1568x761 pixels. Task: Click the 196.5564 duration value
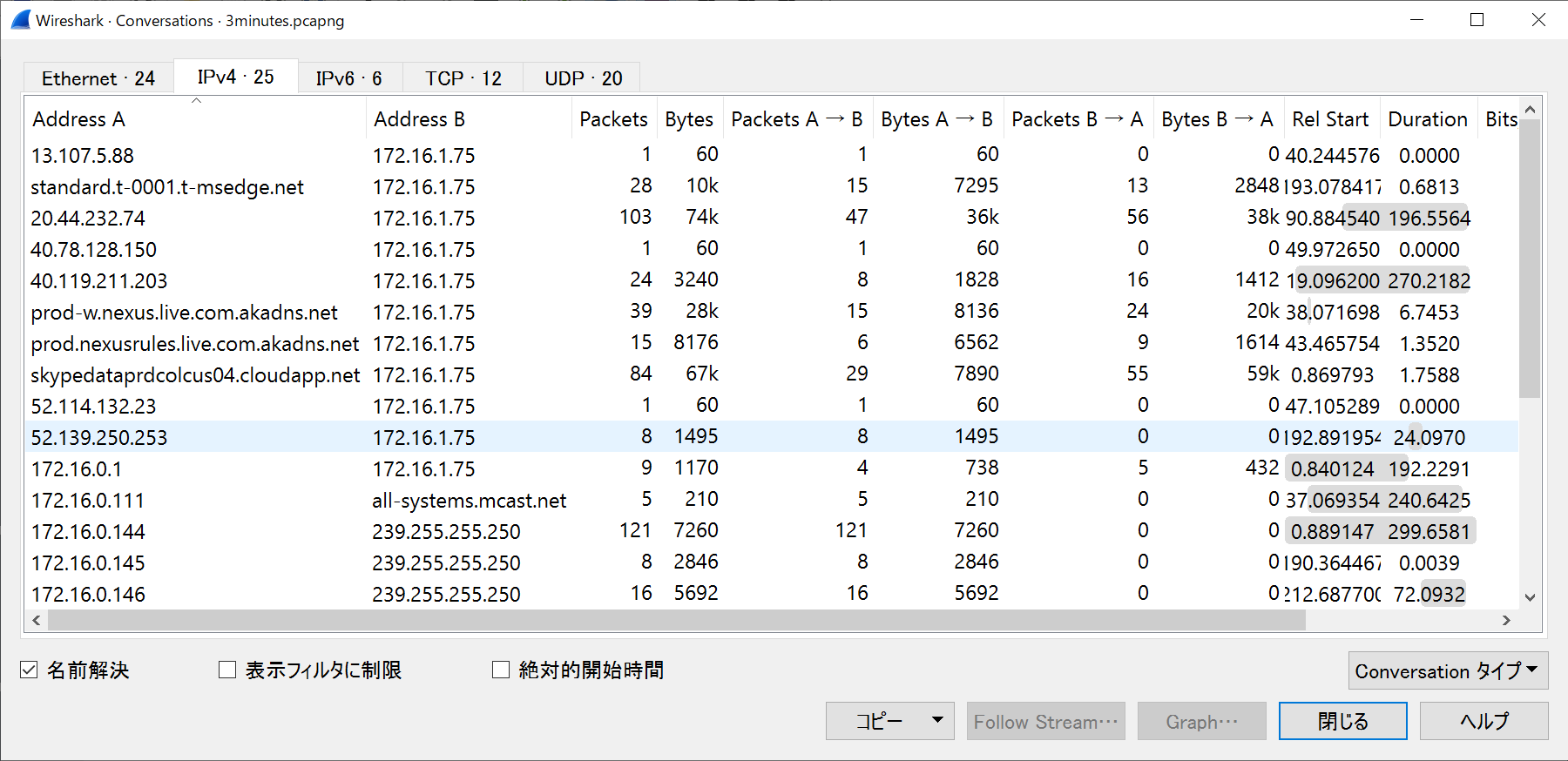coord(1429,219)
